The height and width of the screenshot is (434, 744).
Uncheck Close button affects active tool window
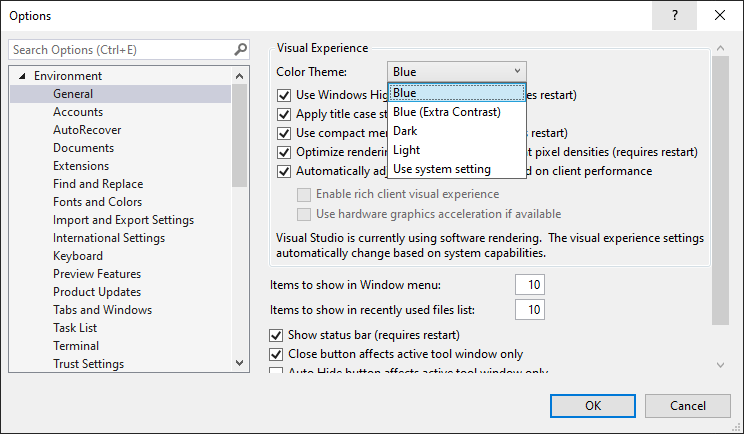point(277,354)
